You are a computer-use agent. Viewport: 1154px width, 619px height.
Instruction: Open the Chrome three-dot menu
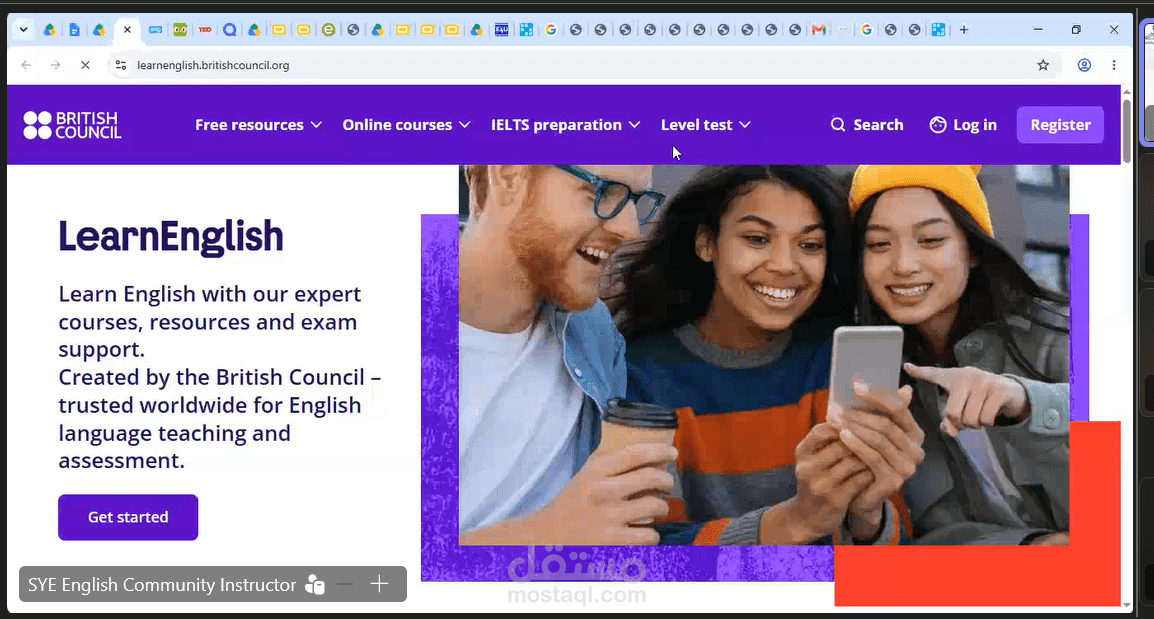pyautogui.click(x=1114, y=65)
